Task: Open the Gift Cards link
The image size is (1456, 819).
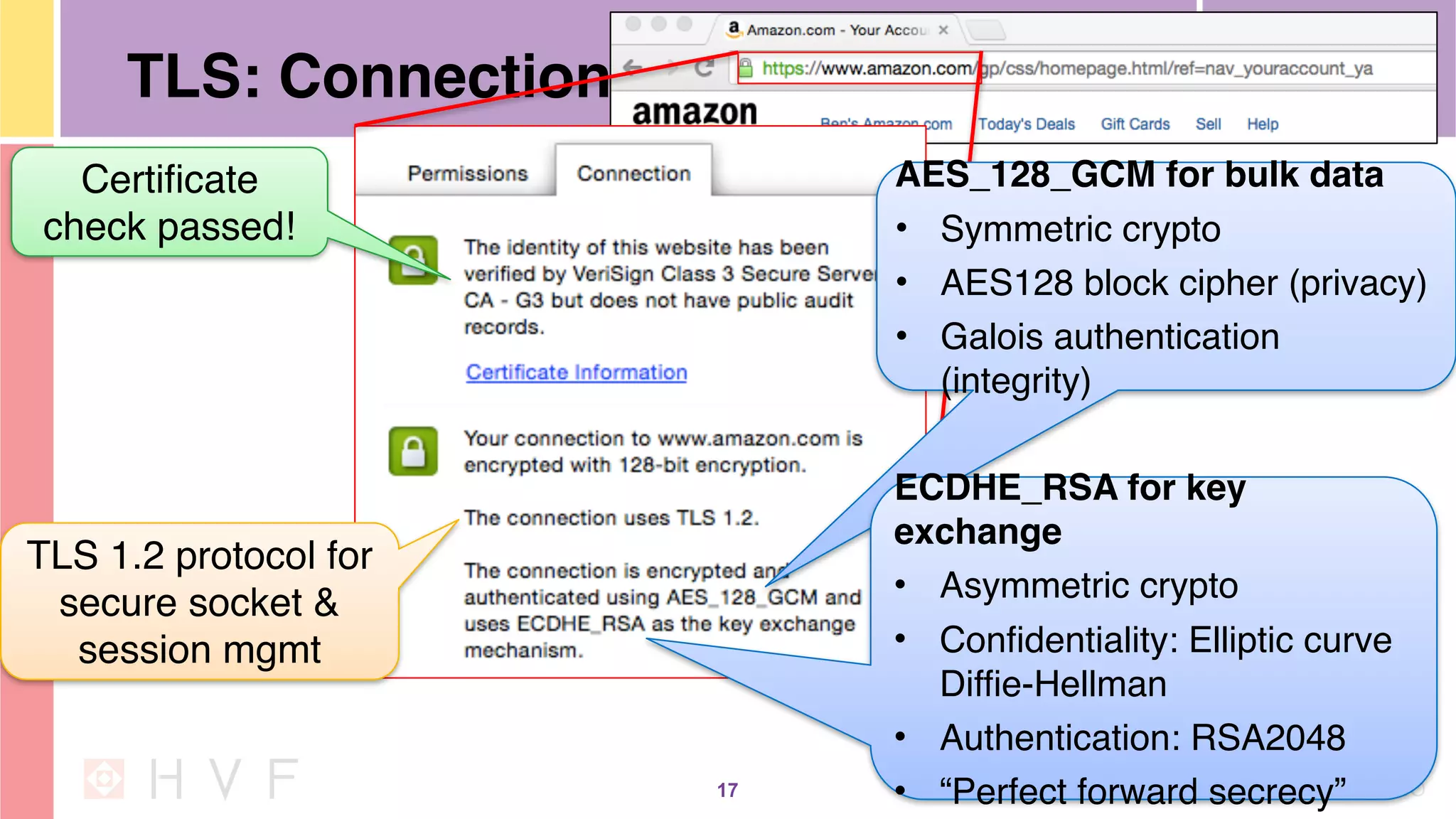Action: 1135,124
